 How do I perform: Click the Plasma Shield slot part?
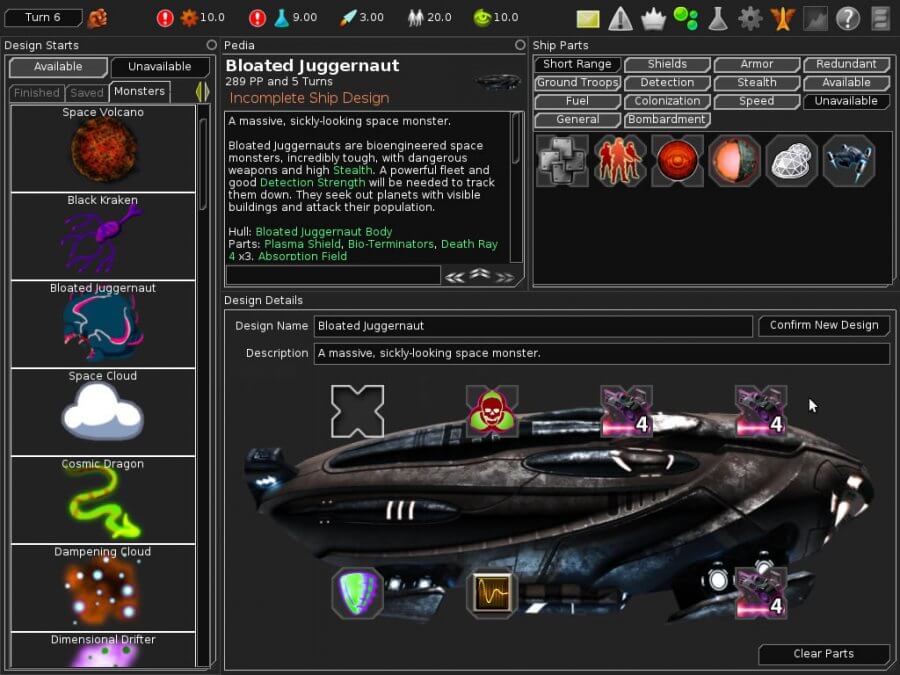pyautogui.click(x=357, y=592)
